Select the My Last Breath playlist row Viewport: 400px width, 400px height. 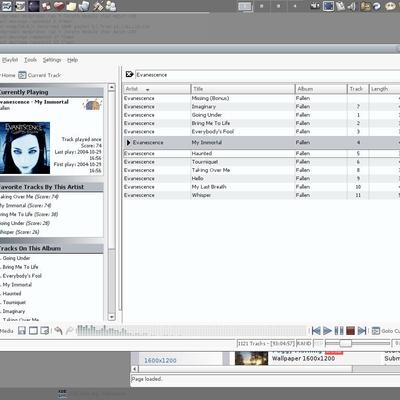click(x=262, y=187)
